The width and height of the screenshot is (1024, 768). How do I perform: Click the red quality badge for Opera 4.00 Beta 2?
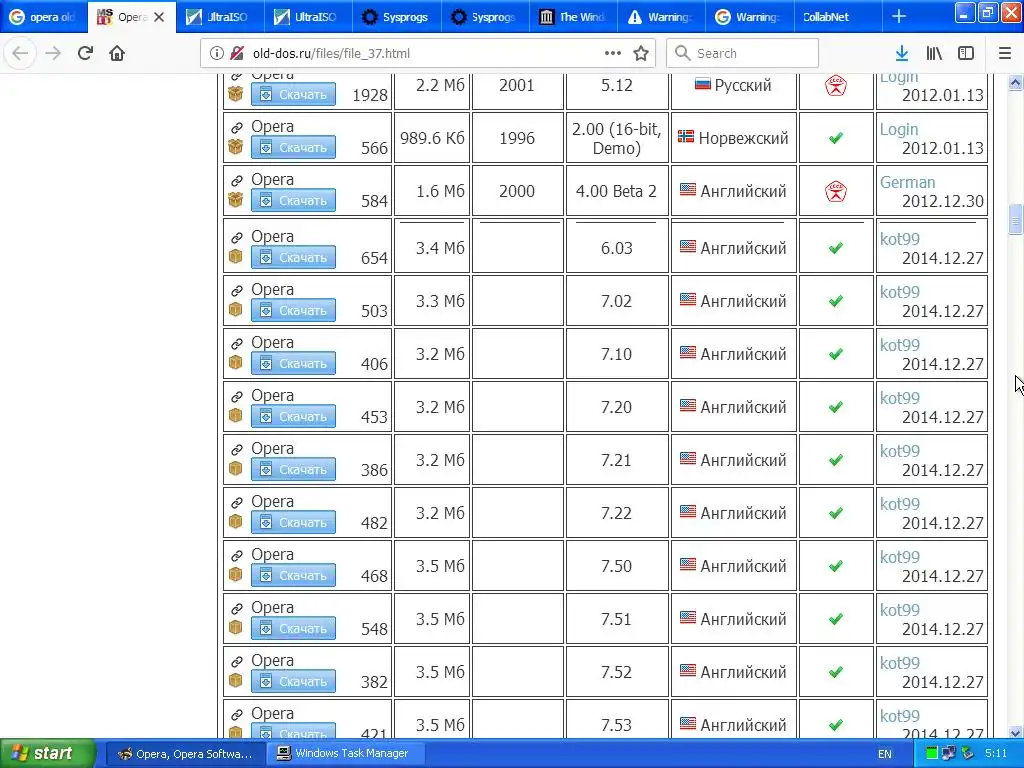tap(836, 191)
